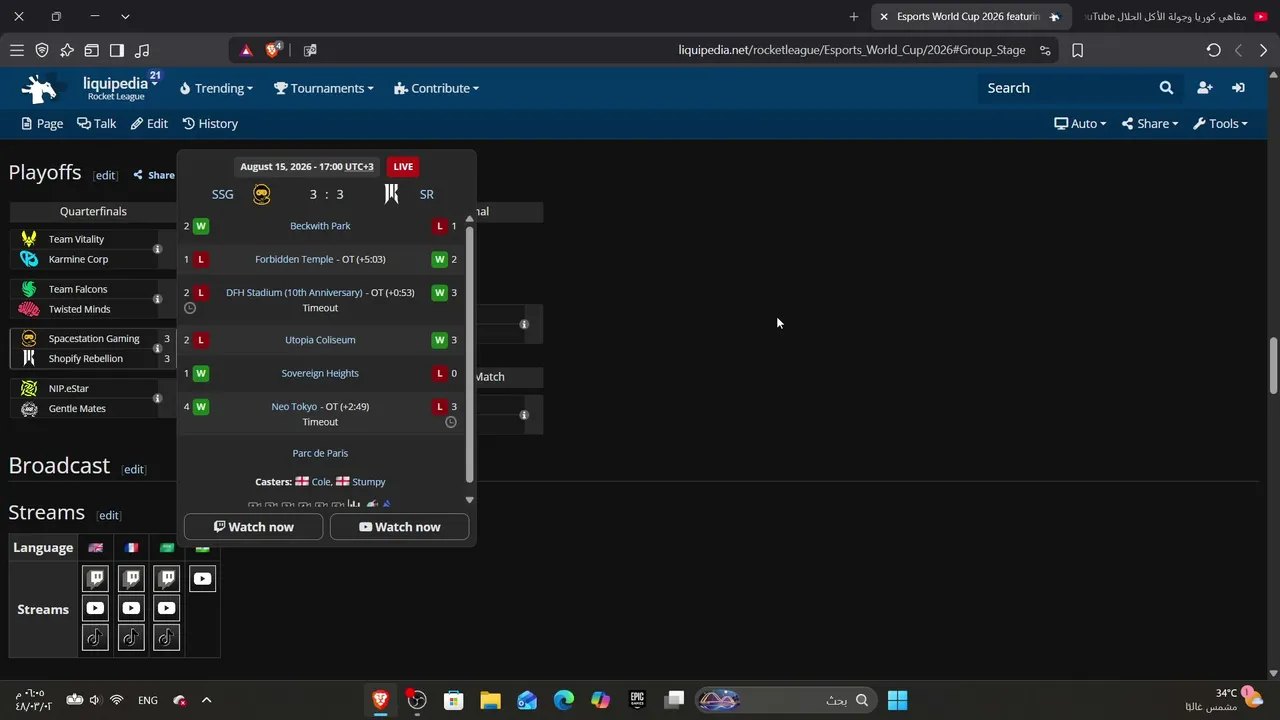The image size is (1280, 720).
Task: Open the Team Falcons link
Action: point(78,289)
